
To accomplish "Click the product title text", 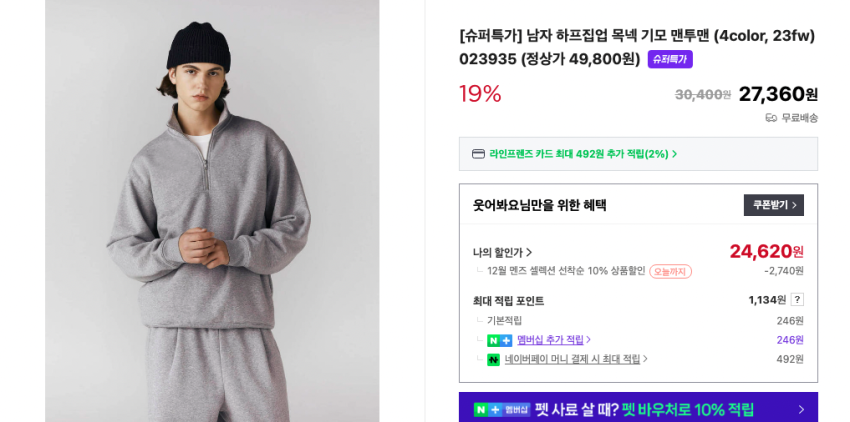I will [x=637, y=36].
